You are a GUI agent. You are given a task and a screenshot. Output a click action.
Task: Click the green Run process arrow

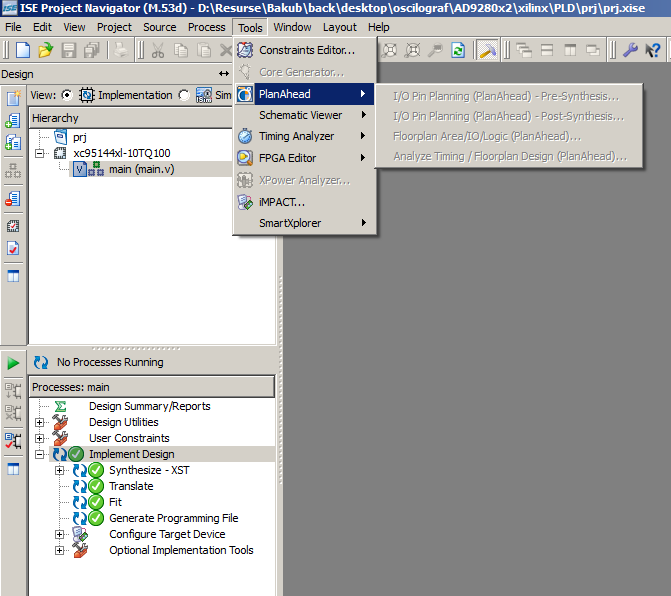pyautogui.click(x=14, y=362)
